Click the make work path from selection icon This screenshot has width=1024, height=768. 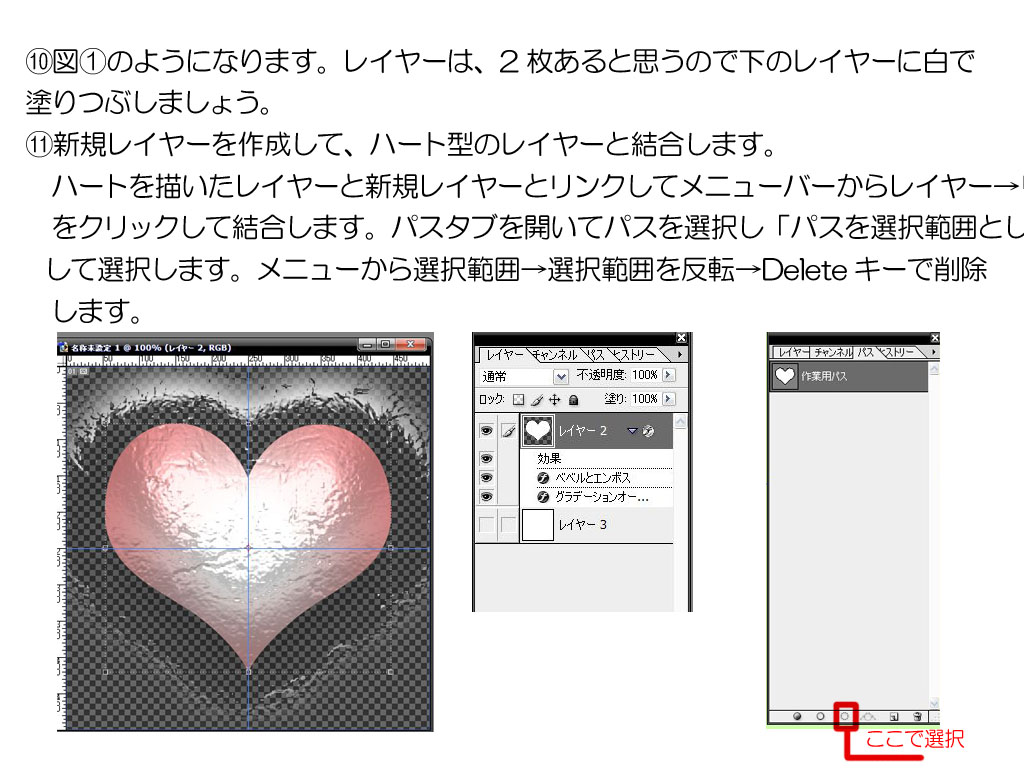point(869,716)
